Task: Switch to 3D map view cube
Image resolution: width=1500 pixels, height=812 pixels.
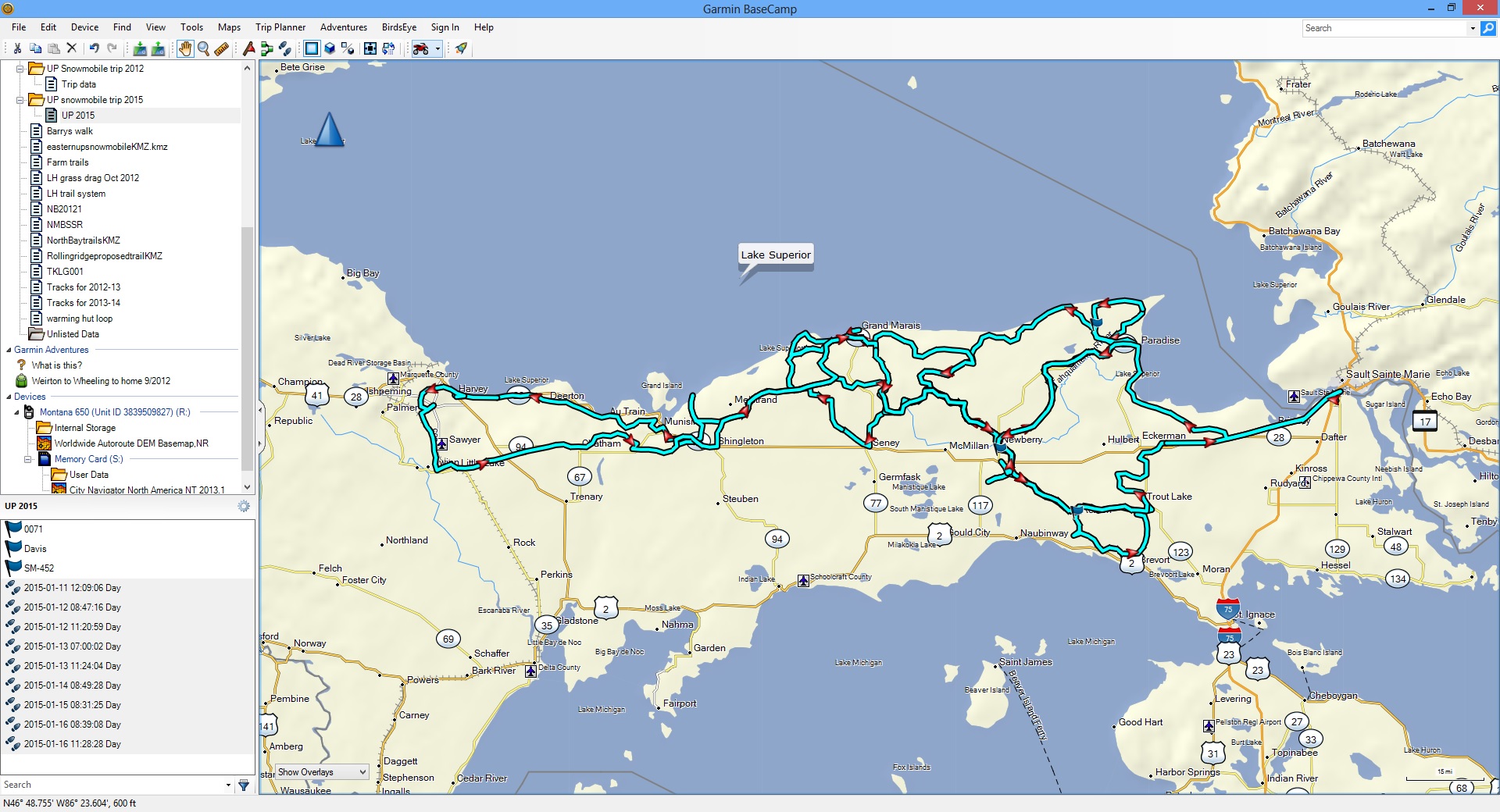Action: point(330,48)
